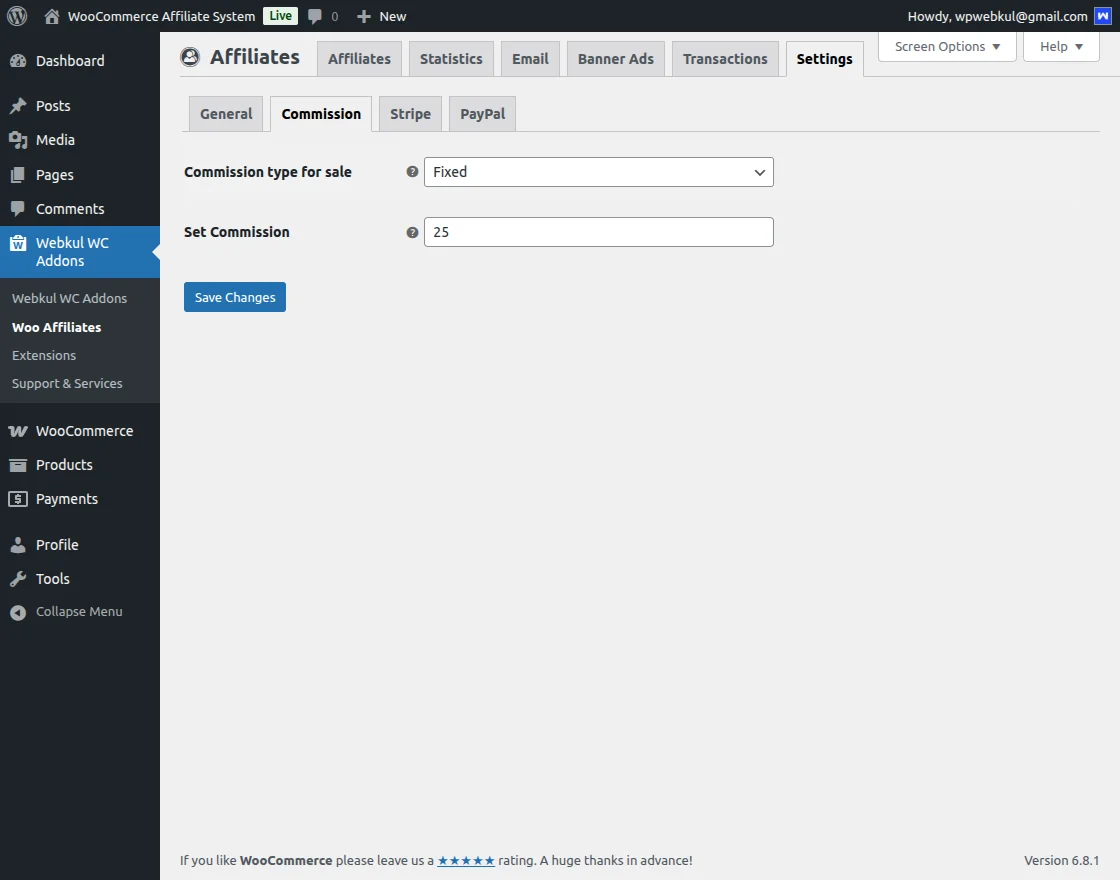Click the WordPress logo icon
This screenshot has width=1120, height=880.
(x=17, y=16)
